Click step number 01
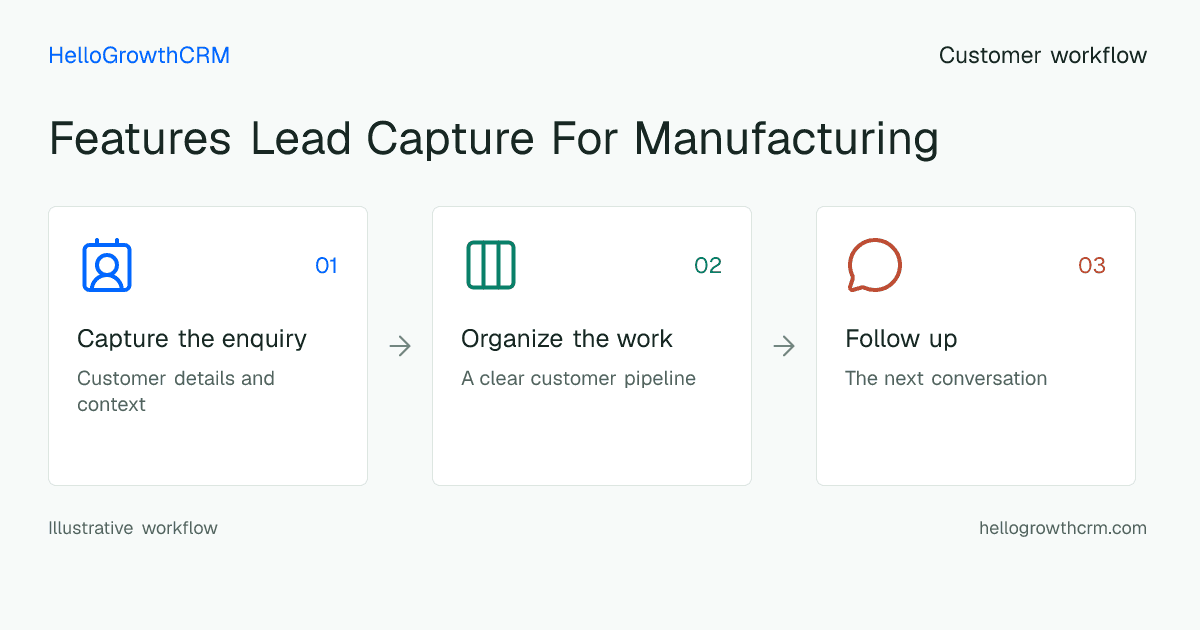The image size is (1200, 630). coord(326,265)
